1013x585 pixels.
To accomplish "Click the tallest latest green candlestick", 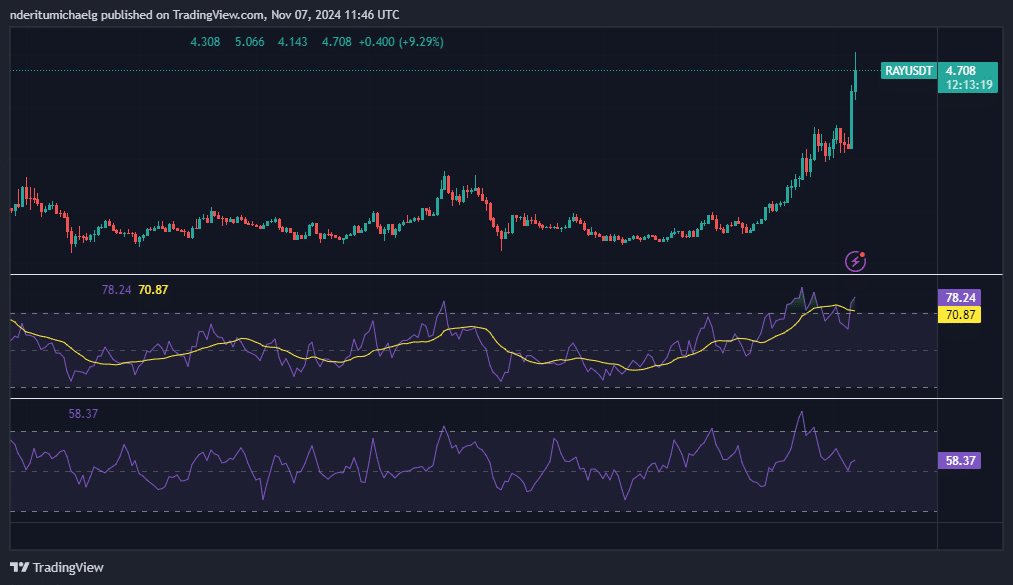I will tap(850, 118).
